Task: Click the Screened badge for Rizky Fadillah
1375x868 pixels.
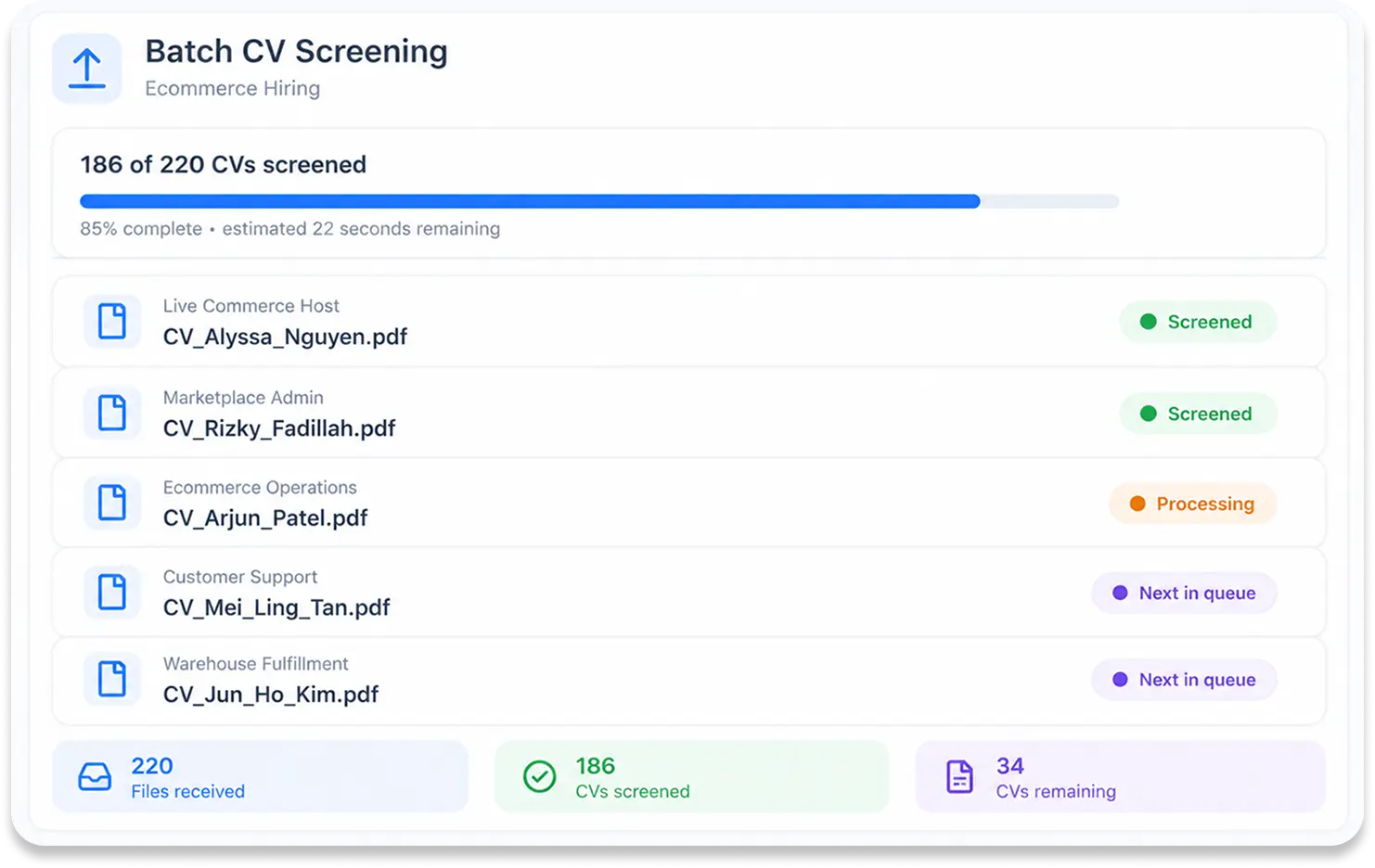Action: point(1198,414)
